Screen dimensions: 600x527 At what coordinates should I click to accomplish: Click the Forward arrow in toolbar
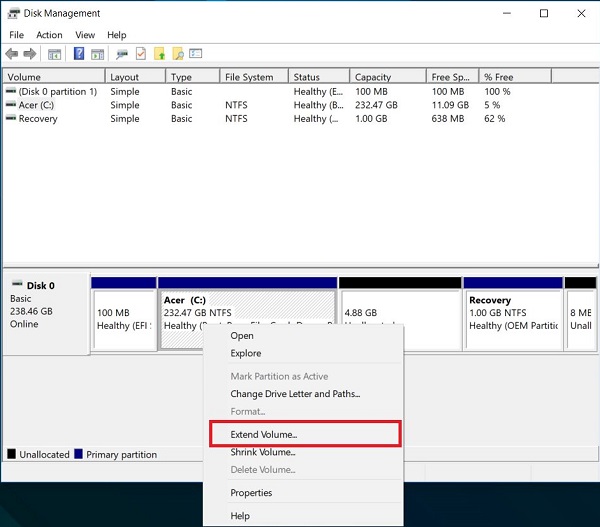pos(29,54)
